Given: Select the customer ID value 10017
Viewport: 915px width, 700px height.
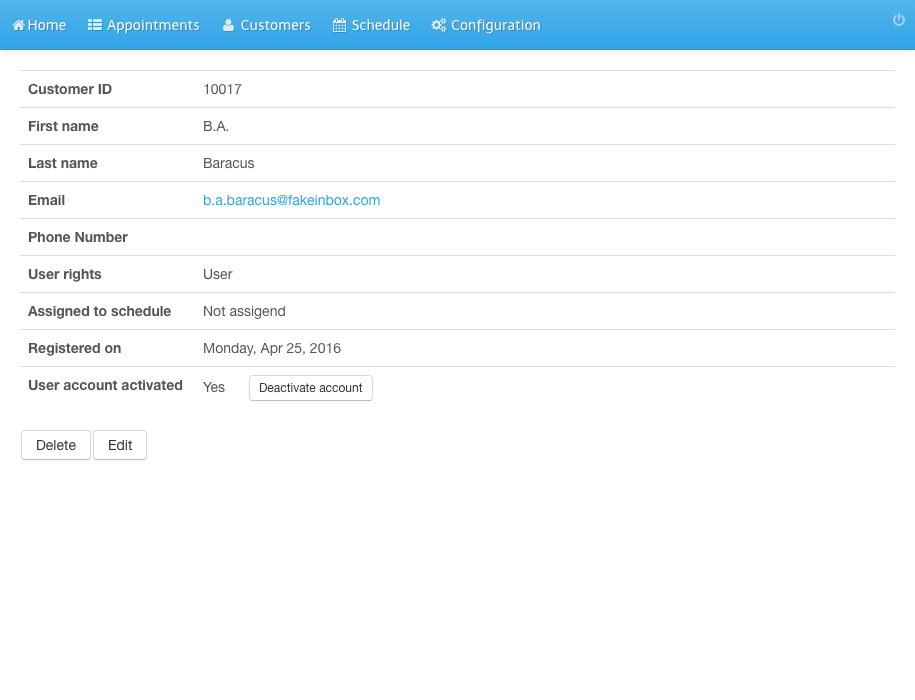Looking at the screenshot, I should pyautogui.click(x=222, y=89).
